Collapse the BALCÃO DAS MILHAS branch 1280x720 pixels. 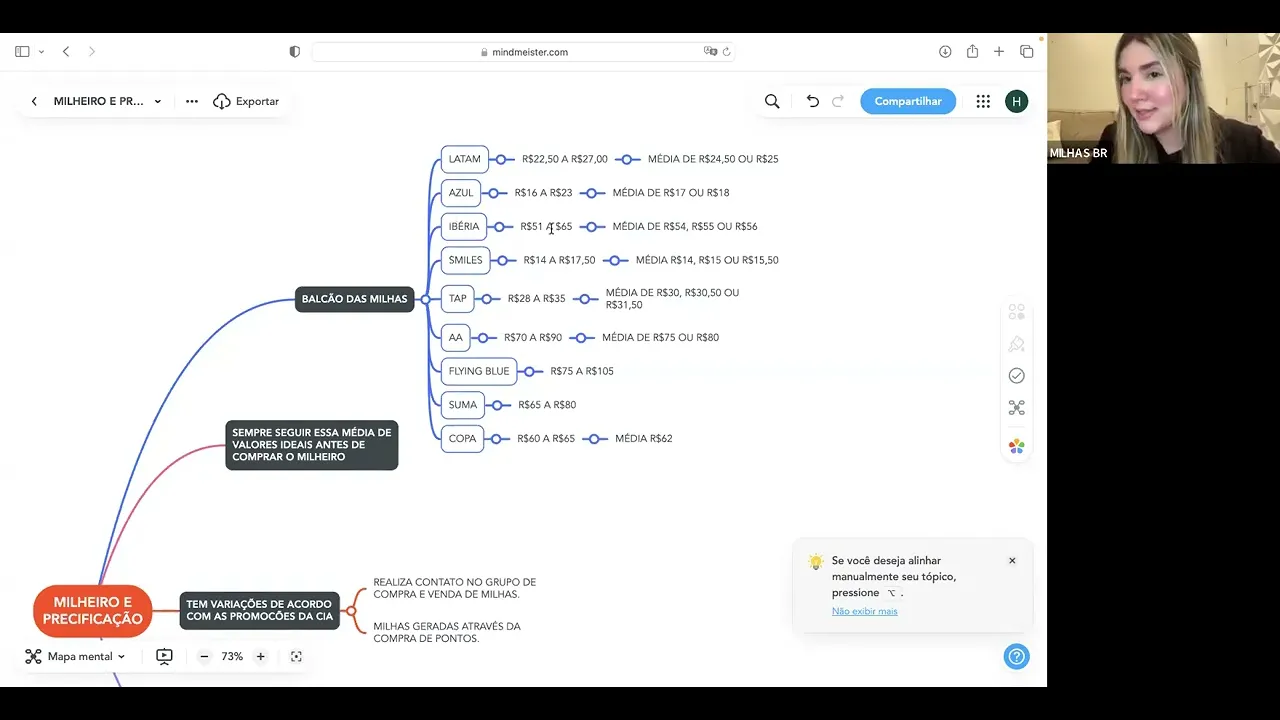425,299
